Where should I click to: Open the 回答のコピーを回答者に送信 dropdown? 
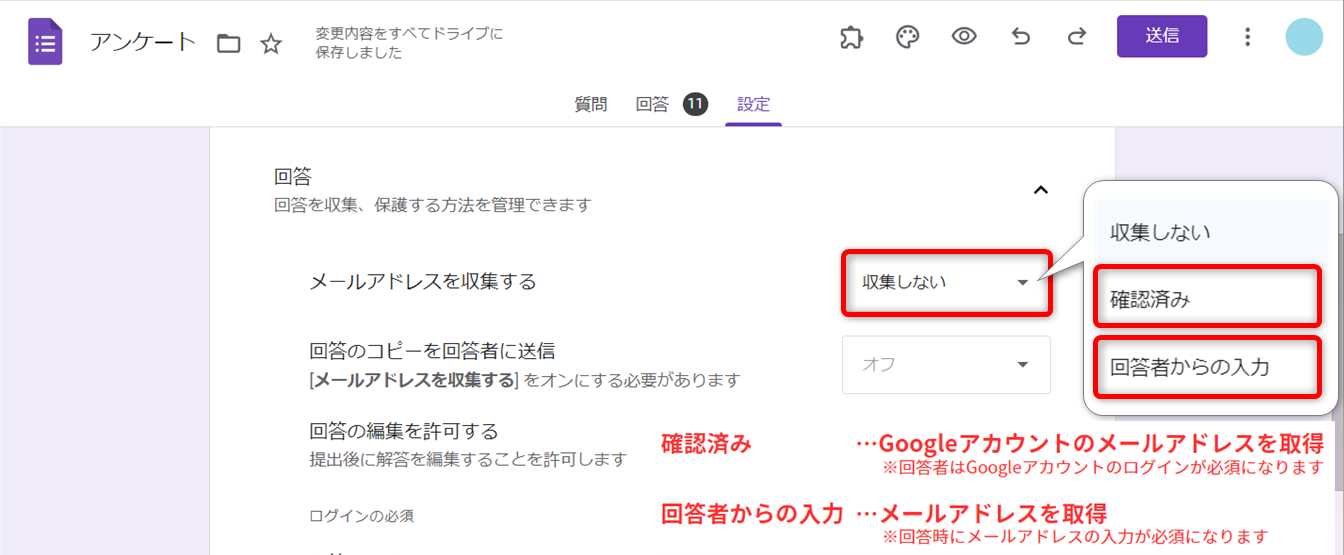tap(946, 365)
